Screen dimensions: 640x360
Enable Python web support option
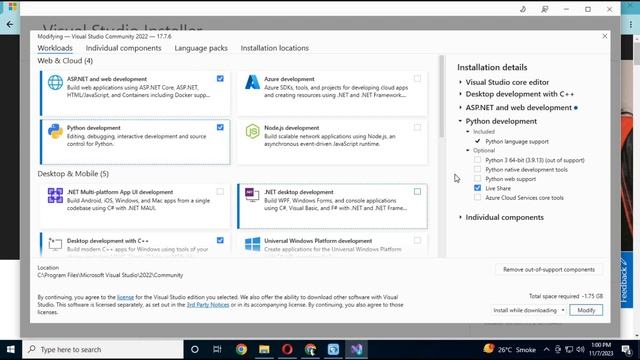pyautogui.click(x=477, y=179)
